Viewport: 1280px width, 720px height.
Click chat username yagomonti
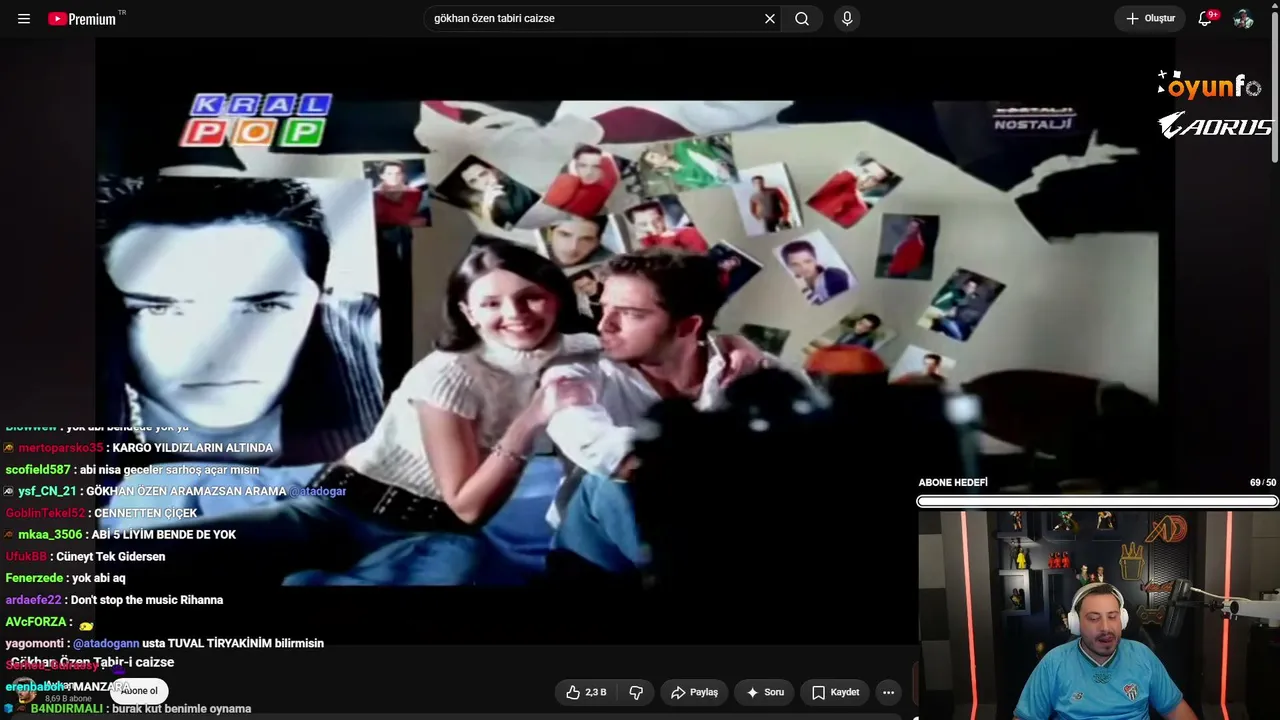click(34, 644)
